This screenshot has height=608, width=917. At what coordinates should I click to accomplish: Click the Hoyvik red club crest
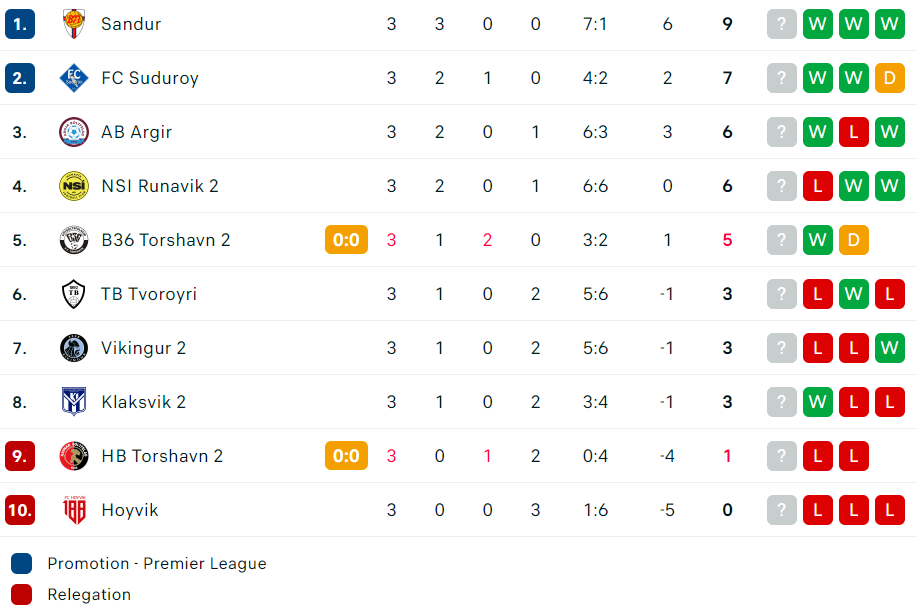click(74, 510)
